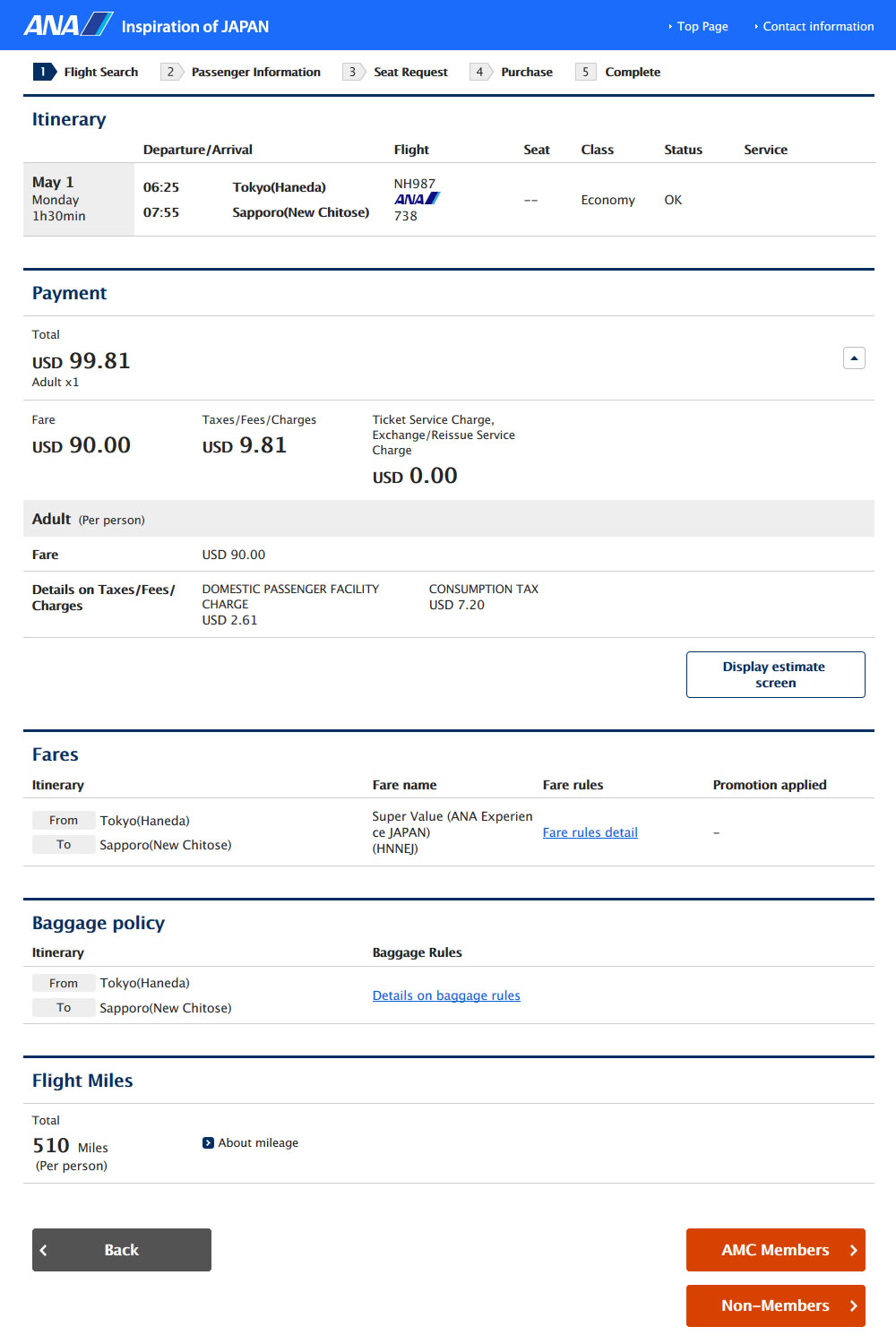Image resolution: width=896 pixels, height=1344 pixels.
Task: Open Fare rules detail link
Action: tap(590, 832)
